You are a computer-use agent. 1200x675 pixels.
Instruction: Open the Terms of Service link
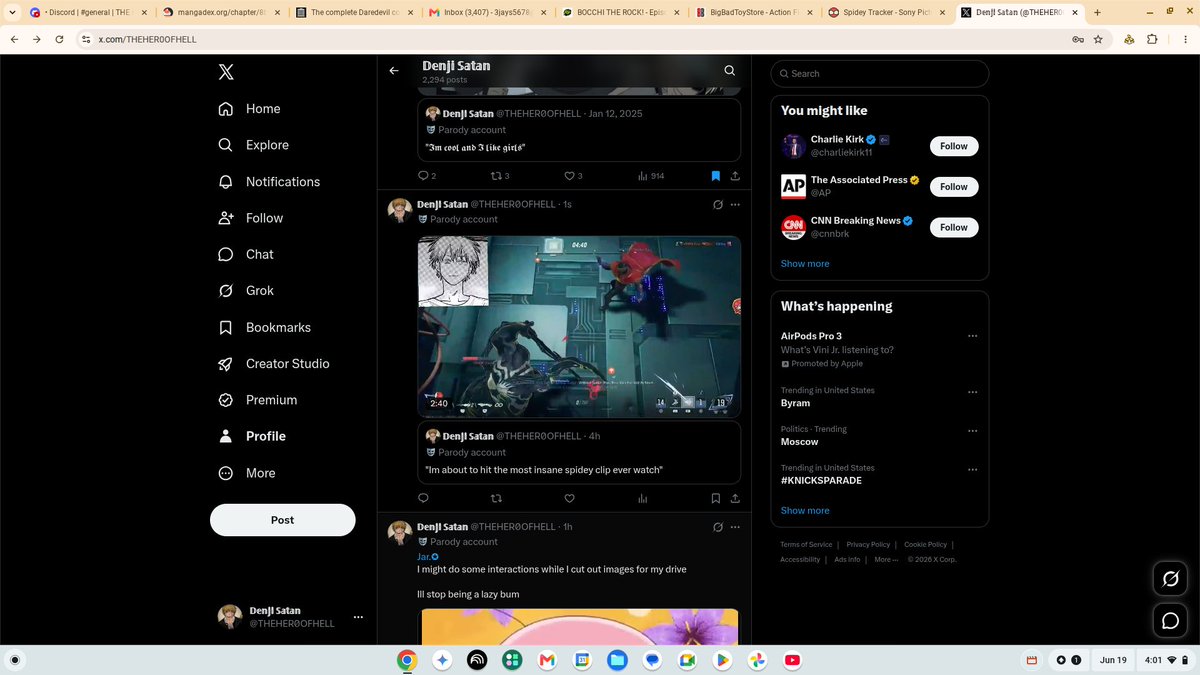click(806, 545)
